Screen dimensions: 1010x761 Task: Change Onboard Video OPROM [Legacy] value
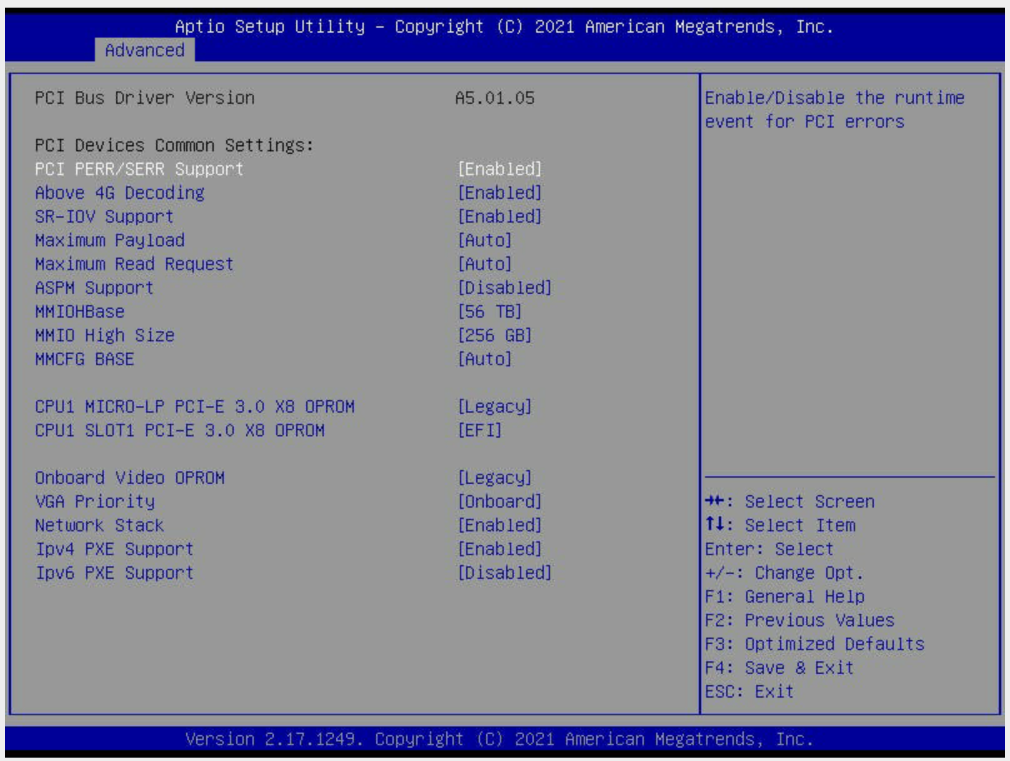[495, 478]
